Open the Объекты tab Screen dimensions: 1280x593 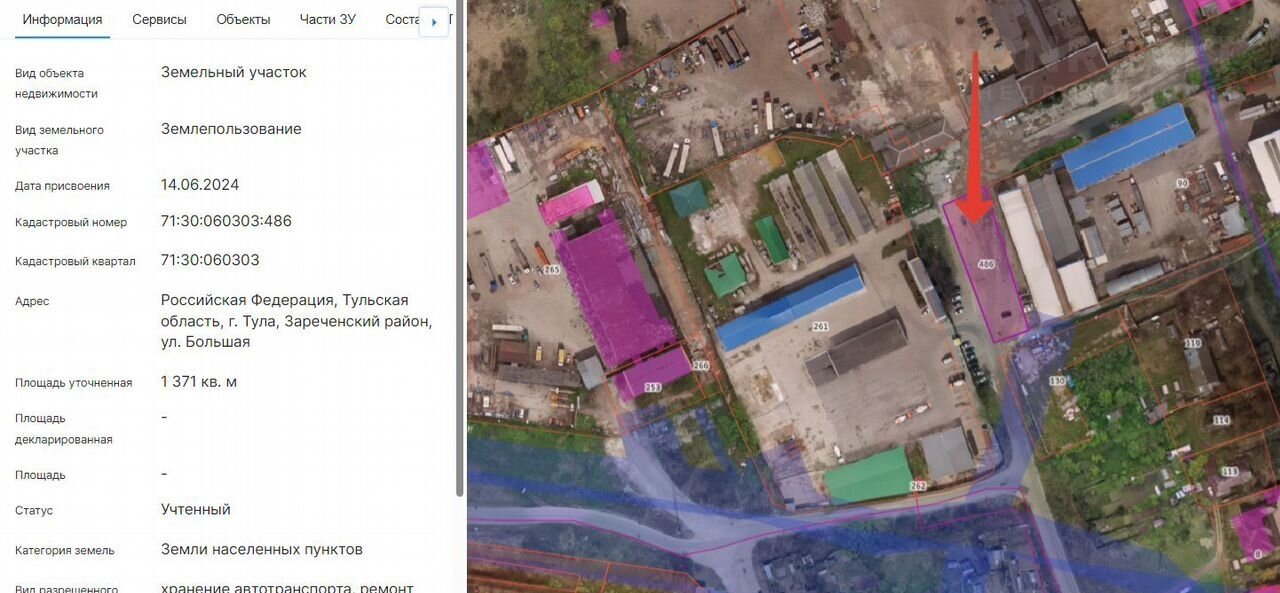pyautogui.click(x=243, y=20)
